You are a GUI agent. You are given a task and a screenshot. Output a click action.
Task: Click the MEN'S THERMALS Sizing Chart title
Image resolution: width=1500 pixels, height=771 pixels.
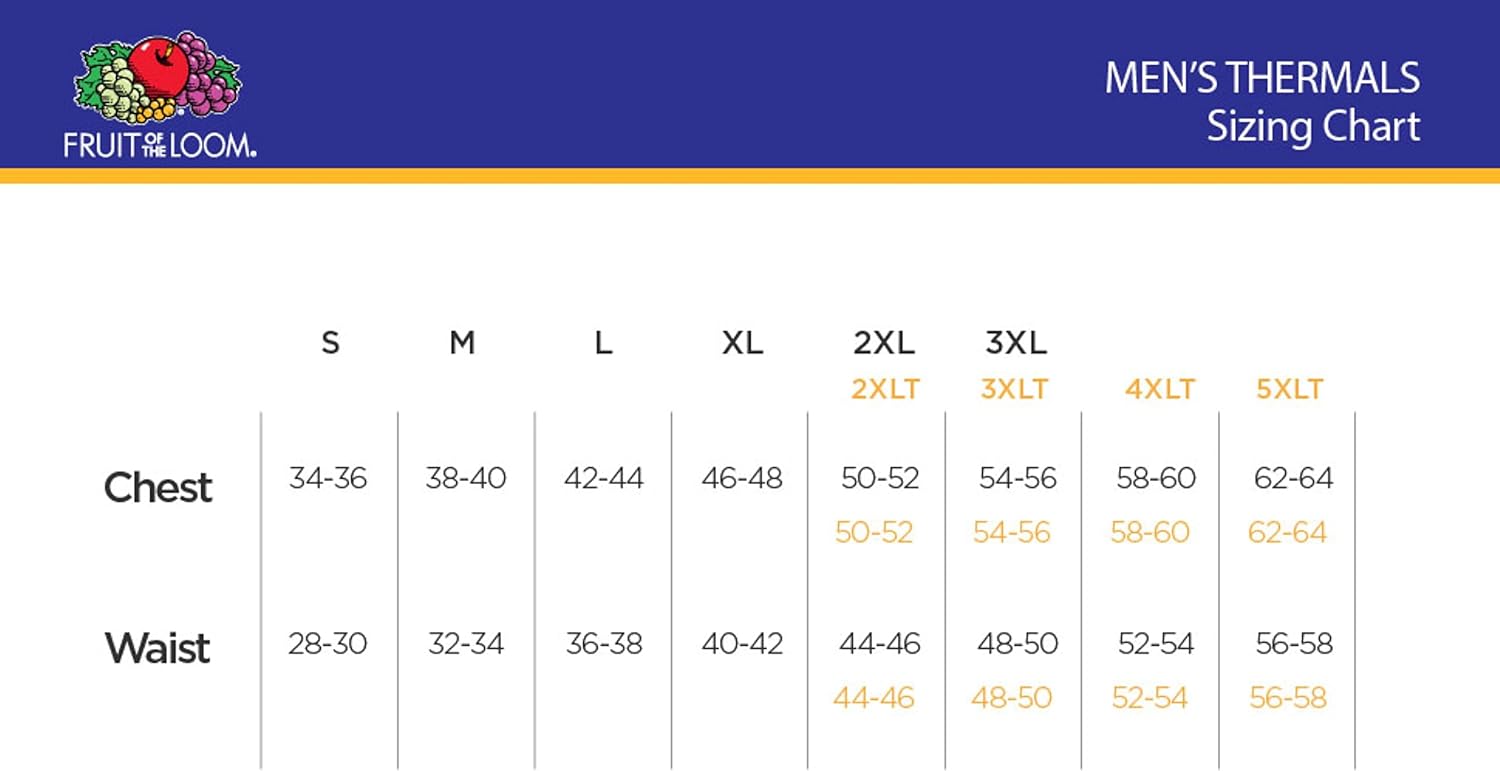1262,102
